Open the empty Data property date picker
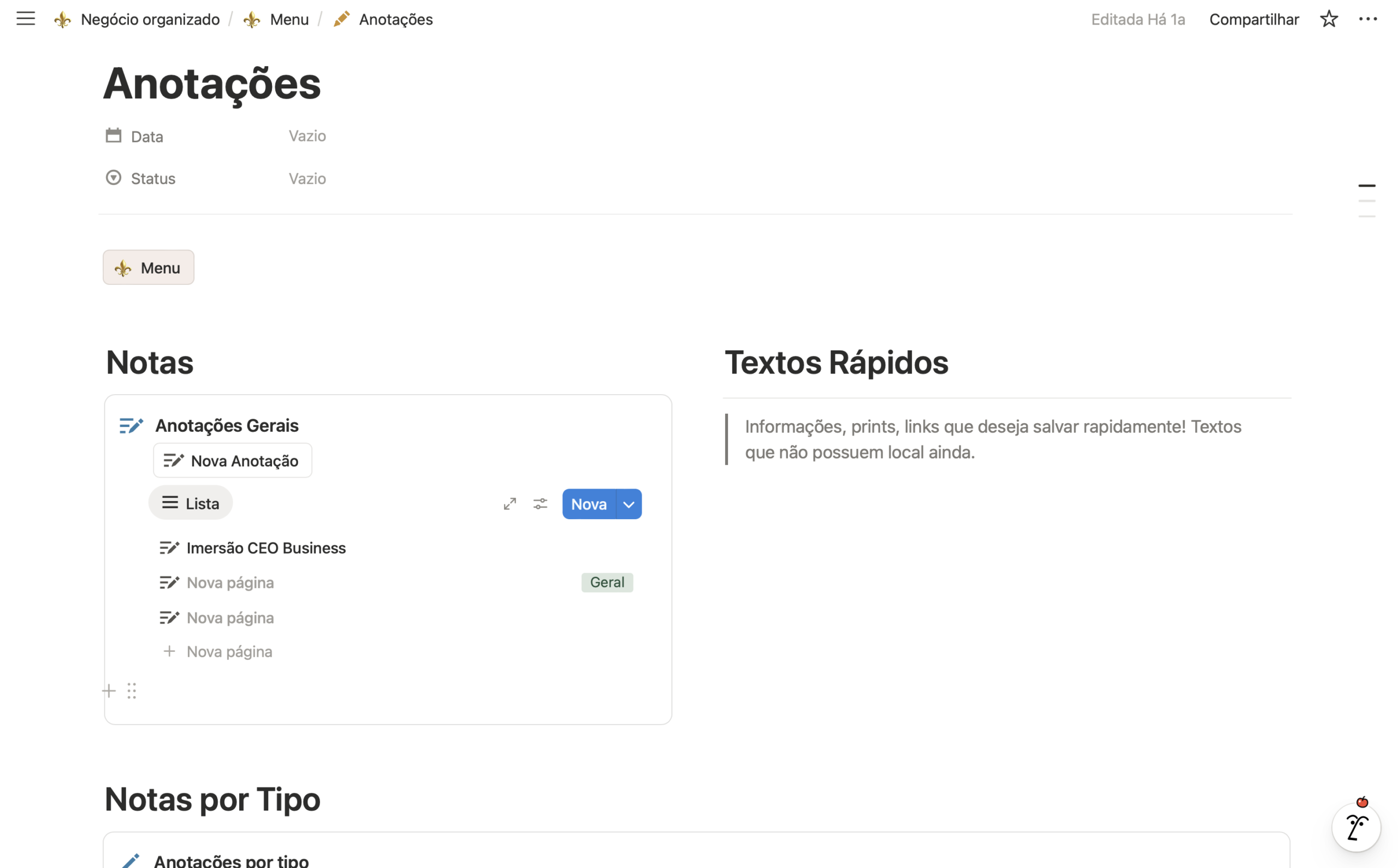Screen dimensions: 1398x868 307,136
